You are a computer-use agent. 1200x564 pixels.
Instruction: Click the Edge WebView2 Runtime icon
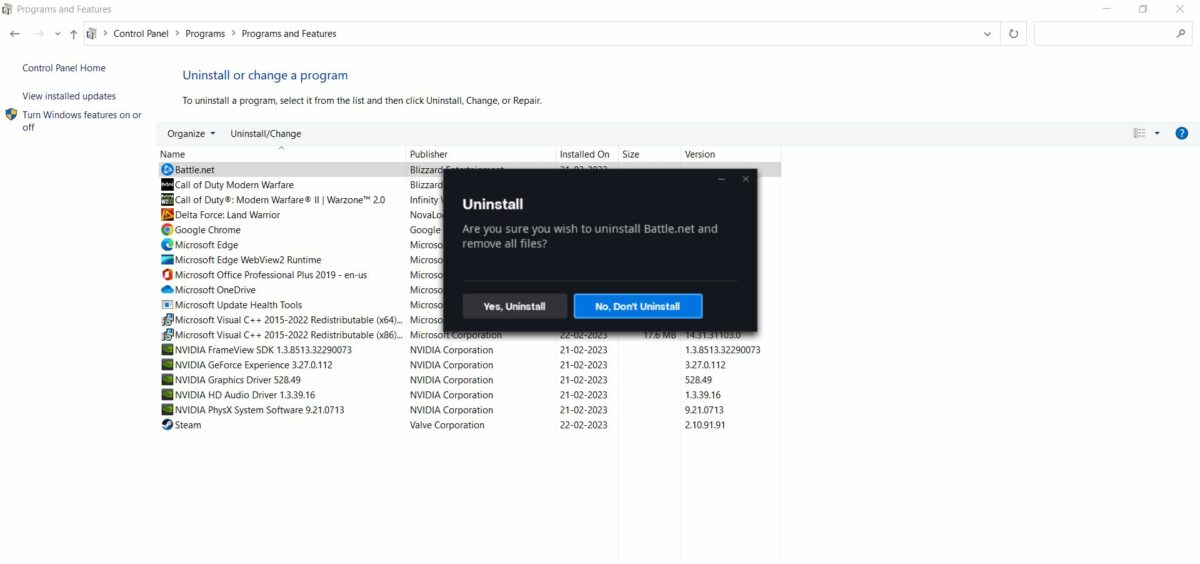(167, 260)
